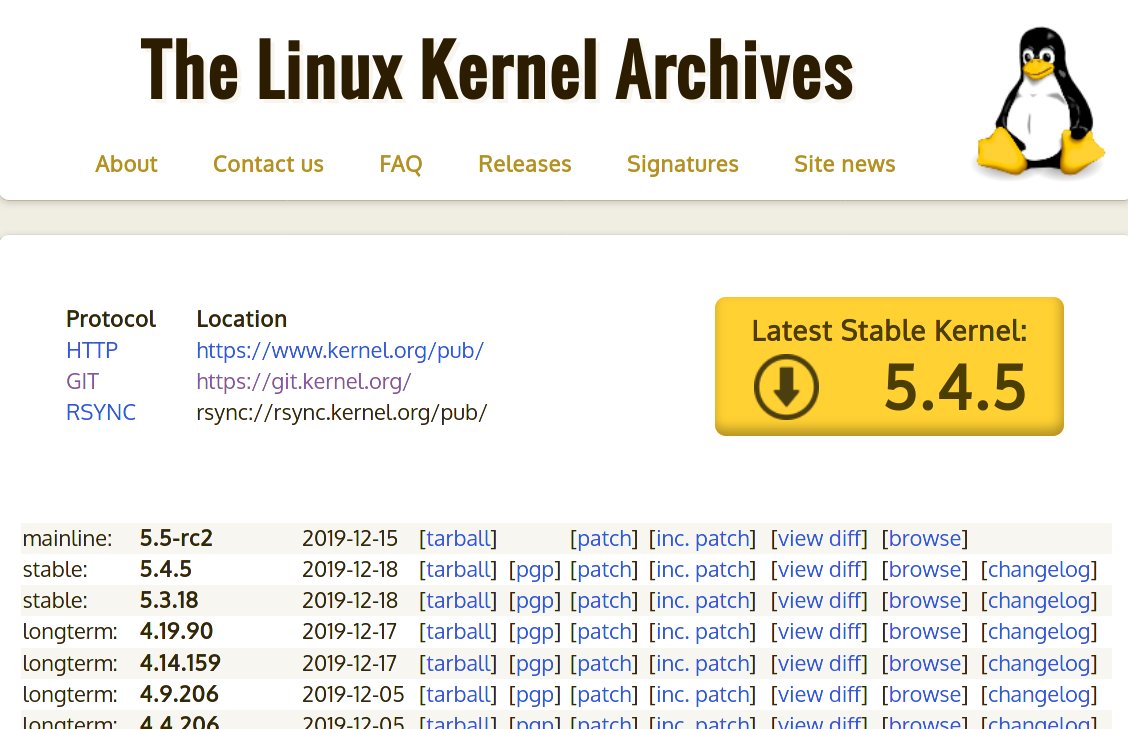Screen dimensions: 1128x729
Task: Open https://git.kernel.org/ link
Action: (x=304, y=381)
